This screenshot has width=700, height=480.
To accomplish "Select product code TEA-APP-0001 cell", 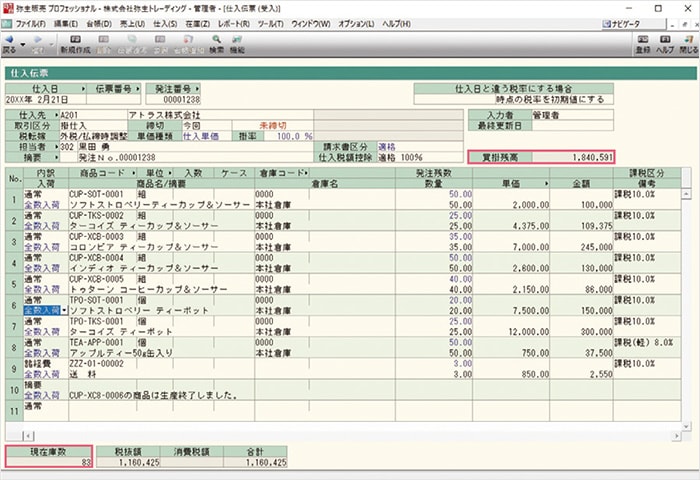I will [102, 342].
